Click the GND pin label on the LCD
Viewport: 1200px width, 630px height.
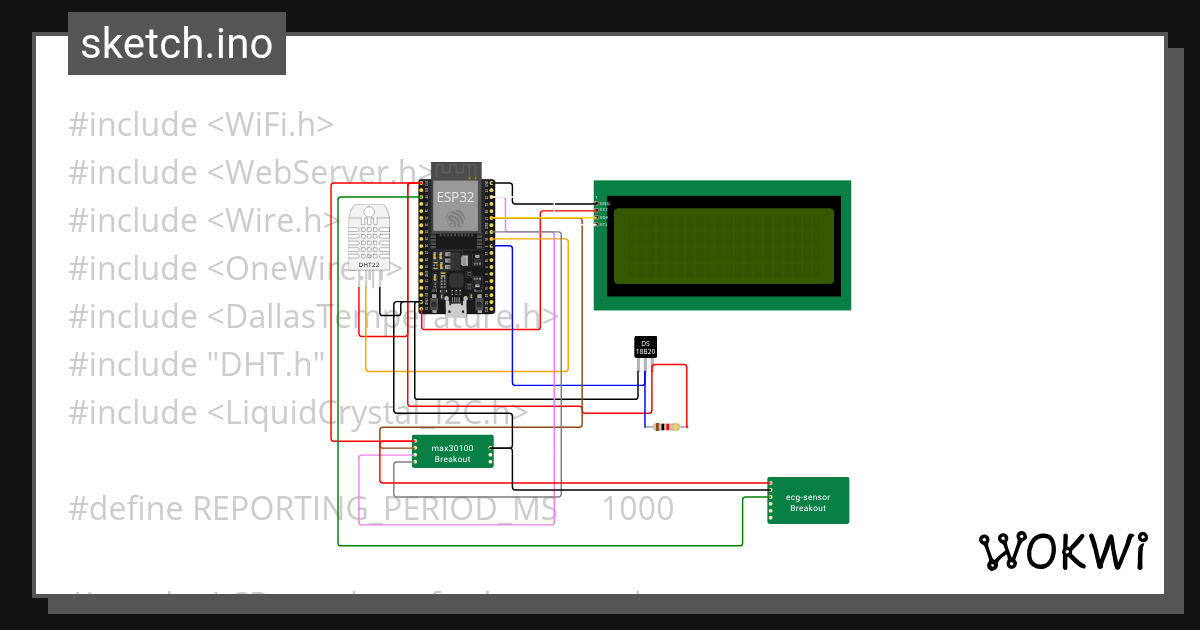pos(604,203)
